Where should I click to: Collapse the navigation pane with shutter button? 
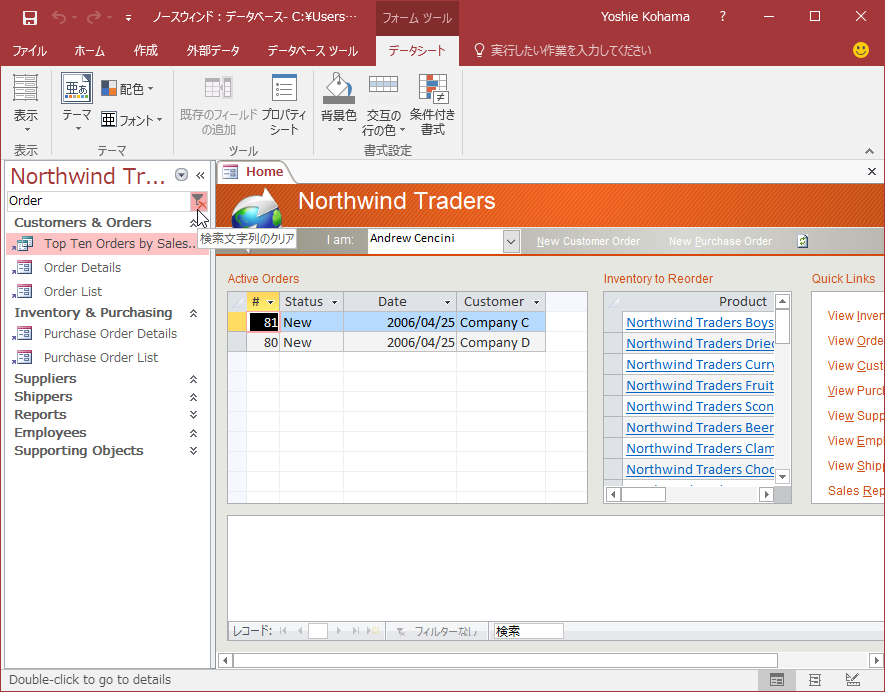coord(200,176)
